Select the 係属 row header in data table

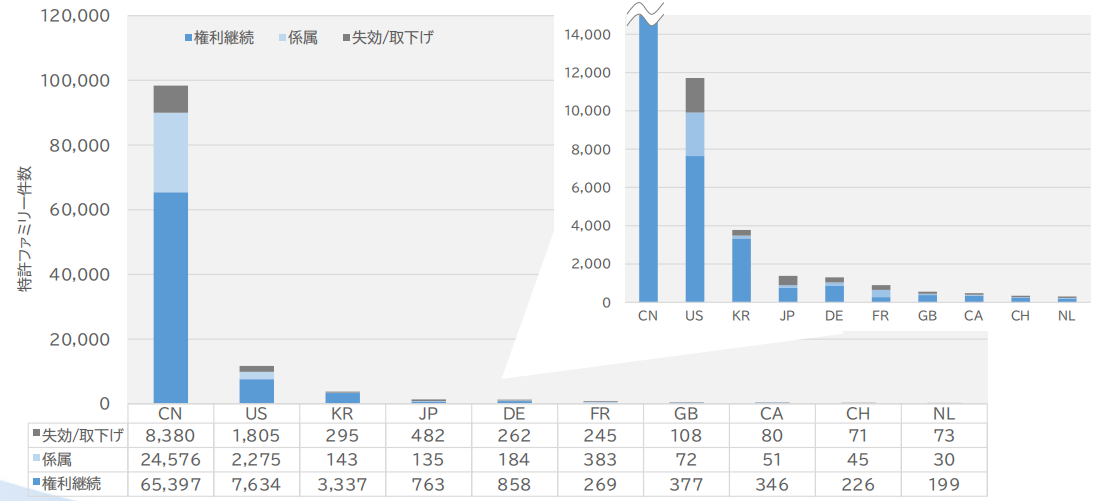coord(58,460)
